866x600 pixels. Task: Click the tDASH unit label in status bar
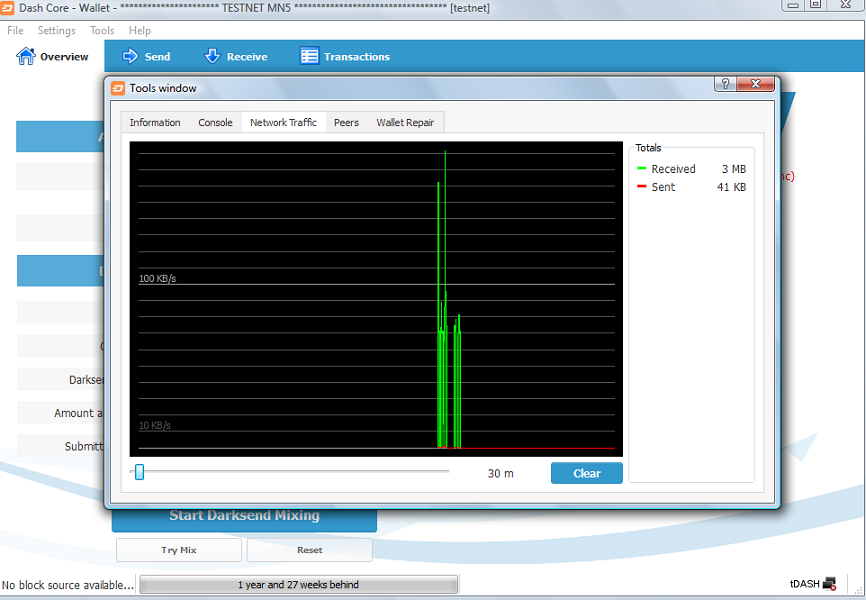click(x=805, y=583)
